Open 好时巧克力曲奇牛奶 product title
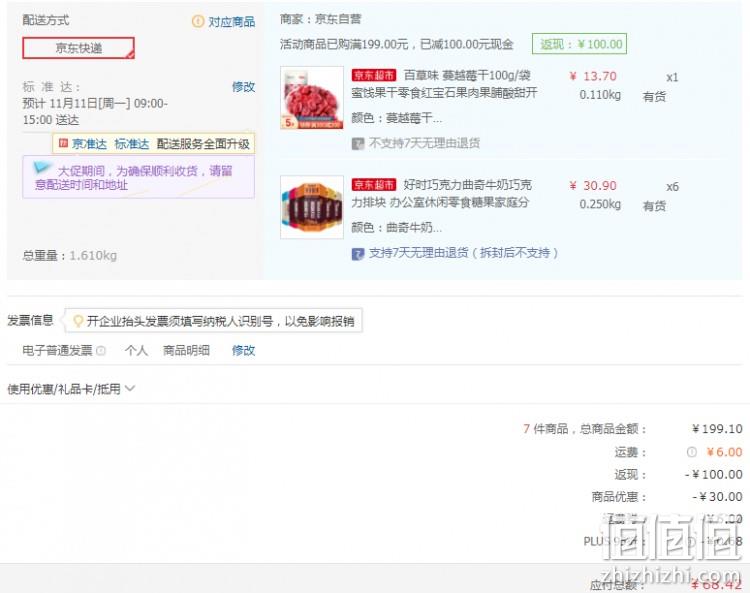Screen dimensions: 750x593 point(441,193)
